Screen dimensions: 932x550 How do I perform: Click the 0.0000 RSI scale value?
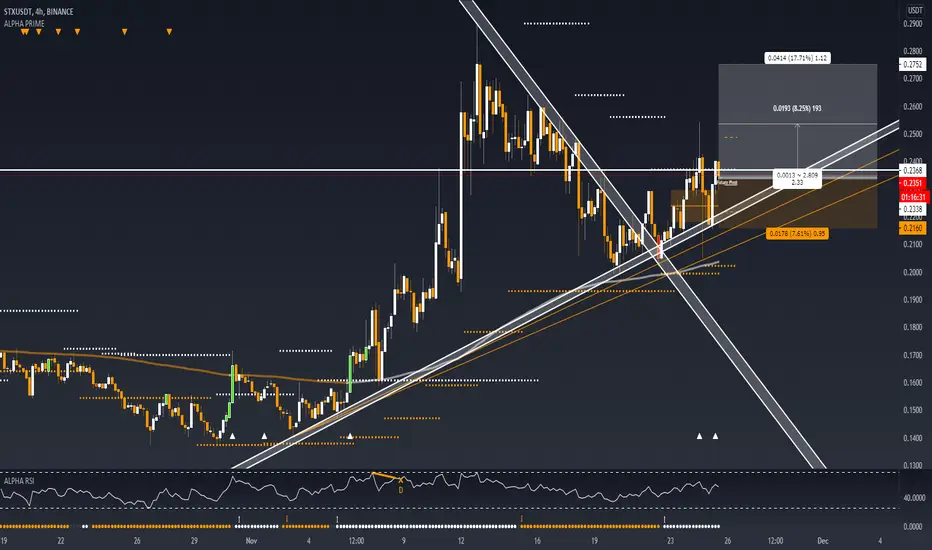[x=913, y=527]
